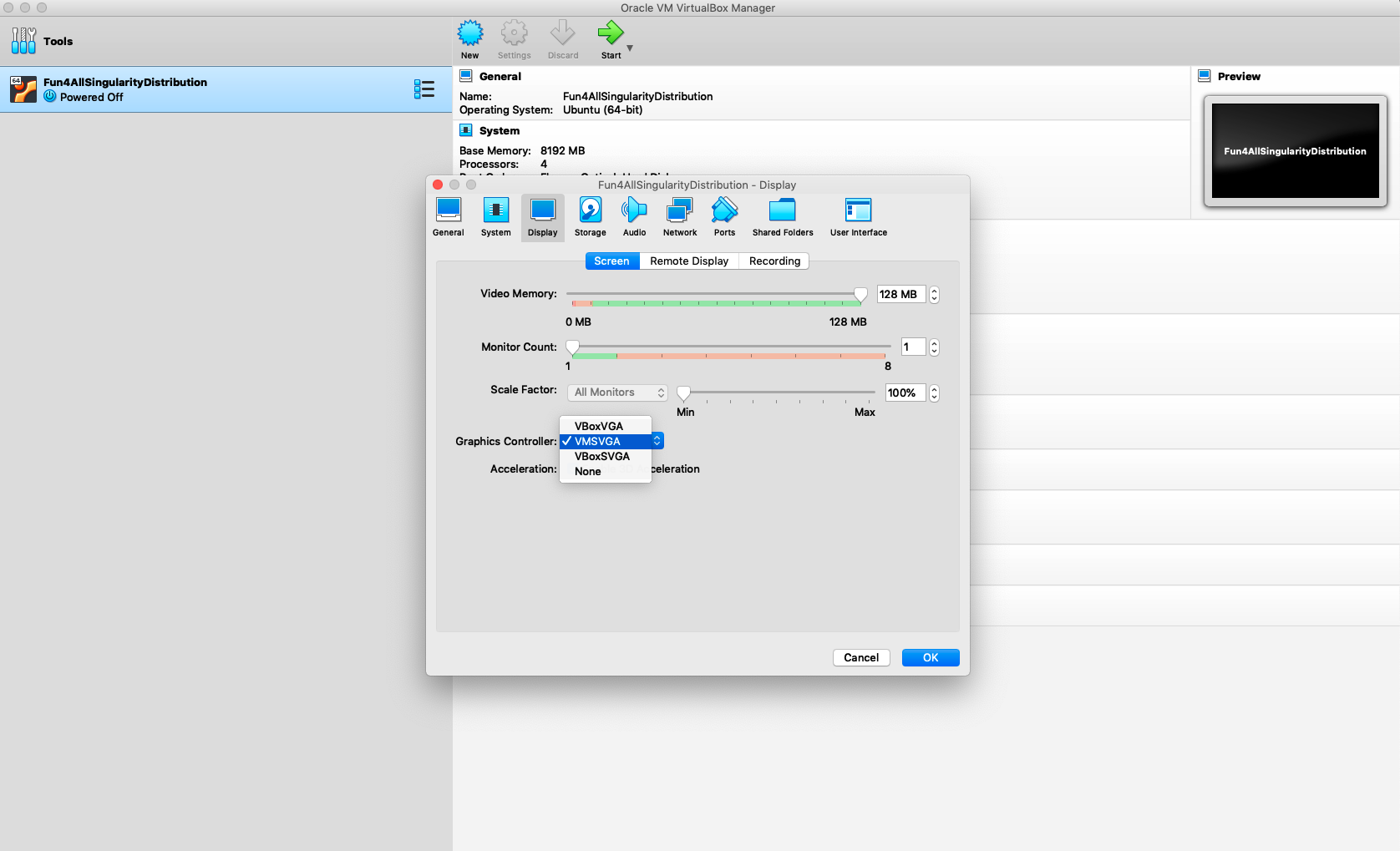Click the Cancel button
Screen dimensions: 1400x851
(x=861, y=658)
